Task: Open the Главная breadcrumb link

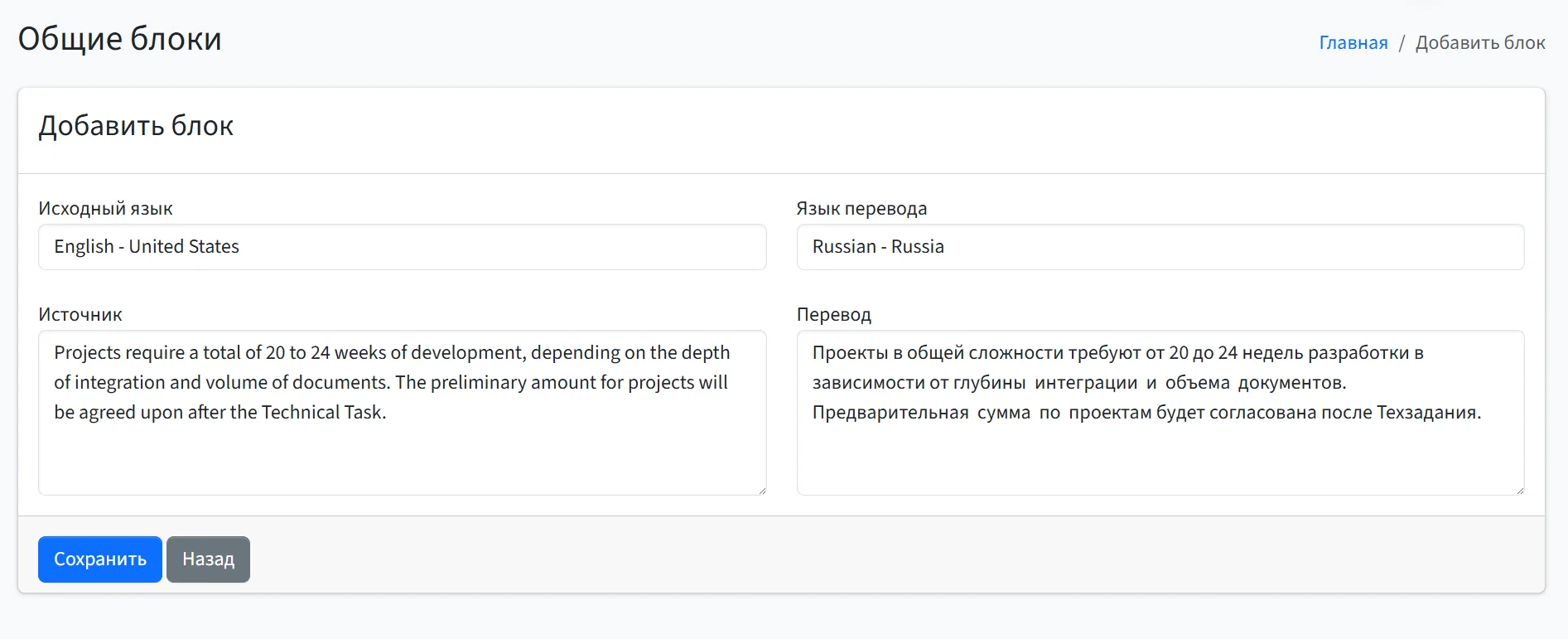Action: pyautogui.click(x=1353, y=42)
